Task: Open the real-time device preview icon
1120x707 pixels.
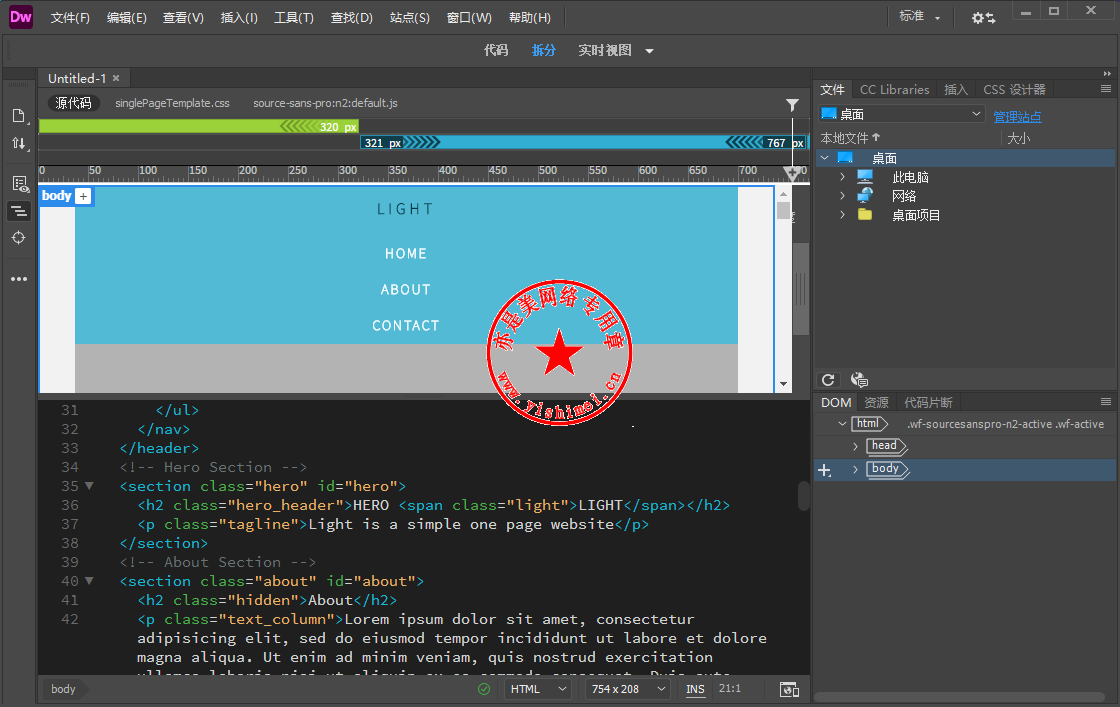Action: (789, 689)
